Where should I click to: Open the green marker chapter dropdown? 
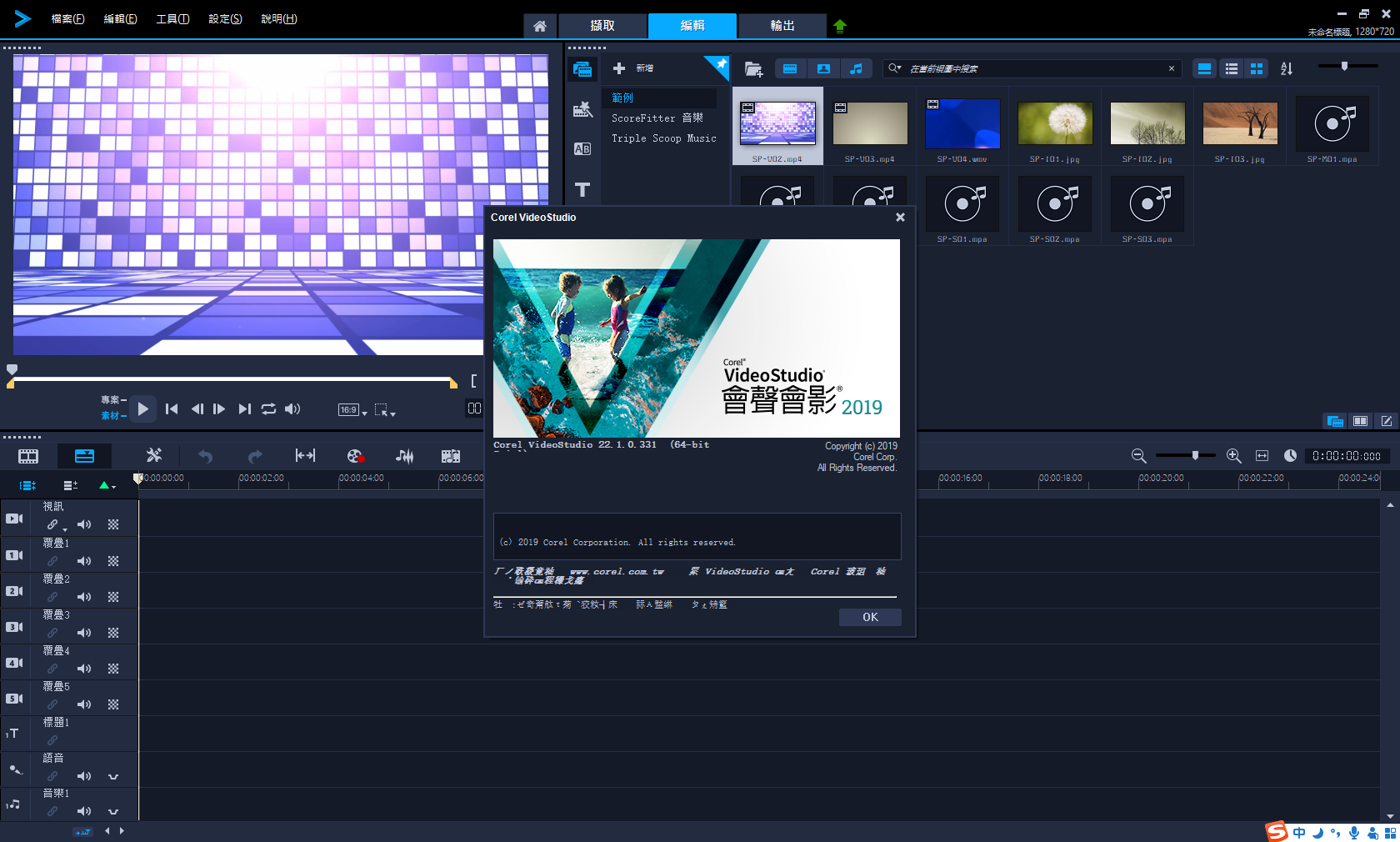click(x=107, y=485)
